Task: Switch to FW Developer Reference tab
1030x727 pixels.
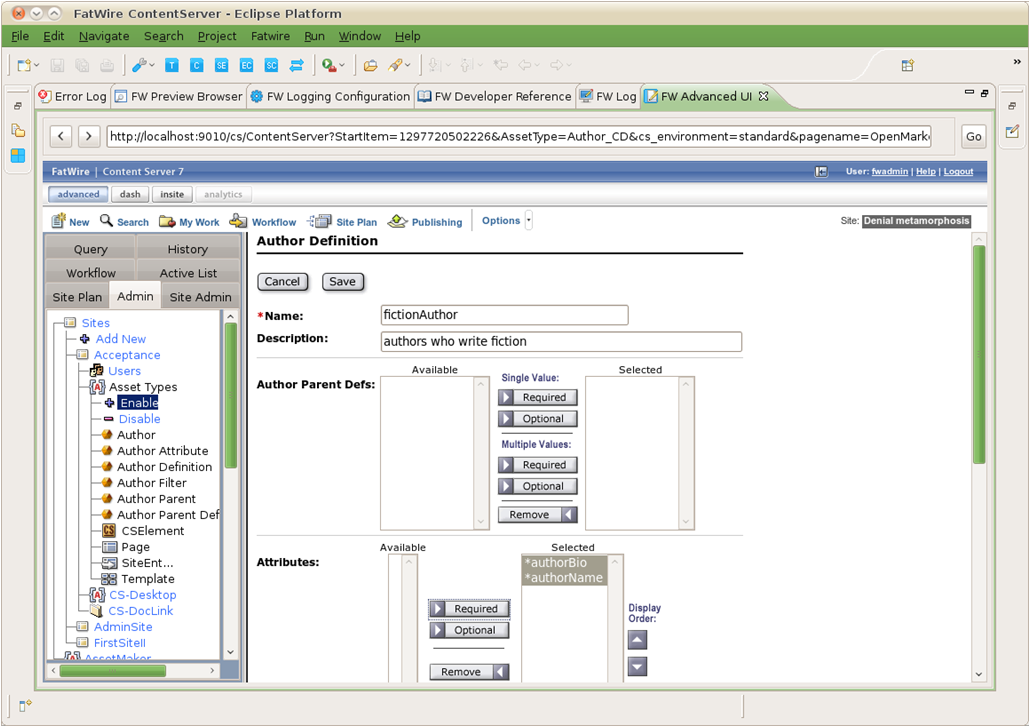Action: pos(495,97)
